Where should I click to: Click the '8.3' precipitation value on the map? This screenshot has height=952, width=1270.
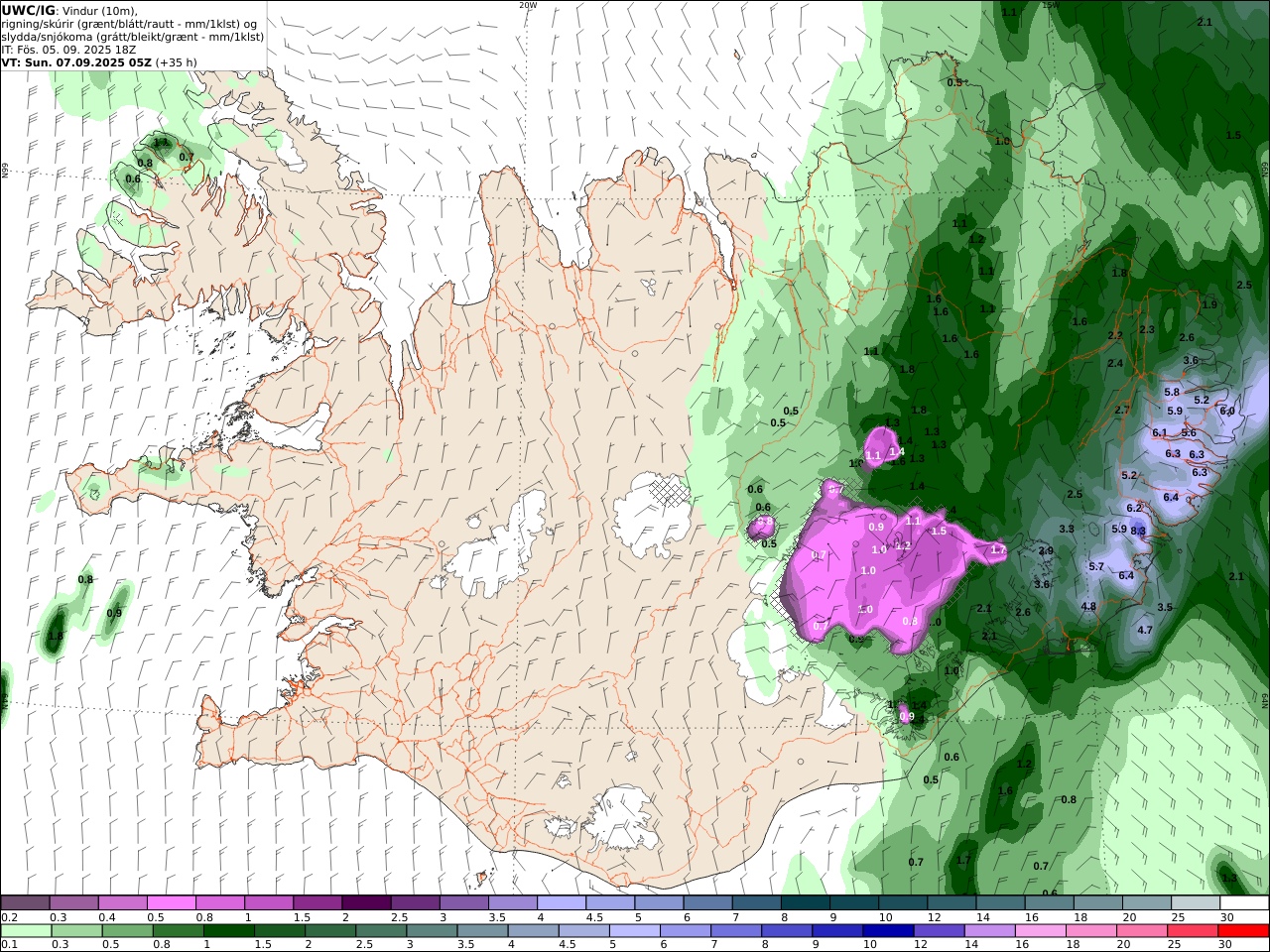click(1138, 532)
